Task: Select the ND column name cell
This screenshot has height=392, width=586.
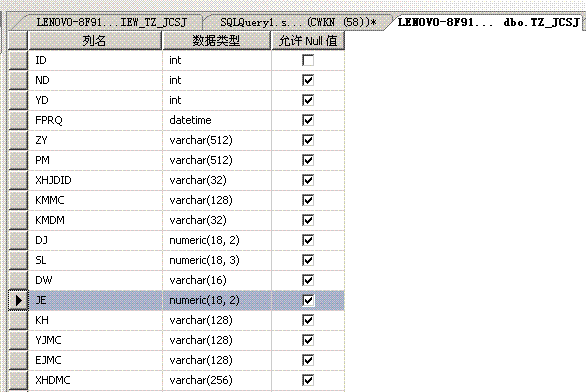Action: pos(95,80)
